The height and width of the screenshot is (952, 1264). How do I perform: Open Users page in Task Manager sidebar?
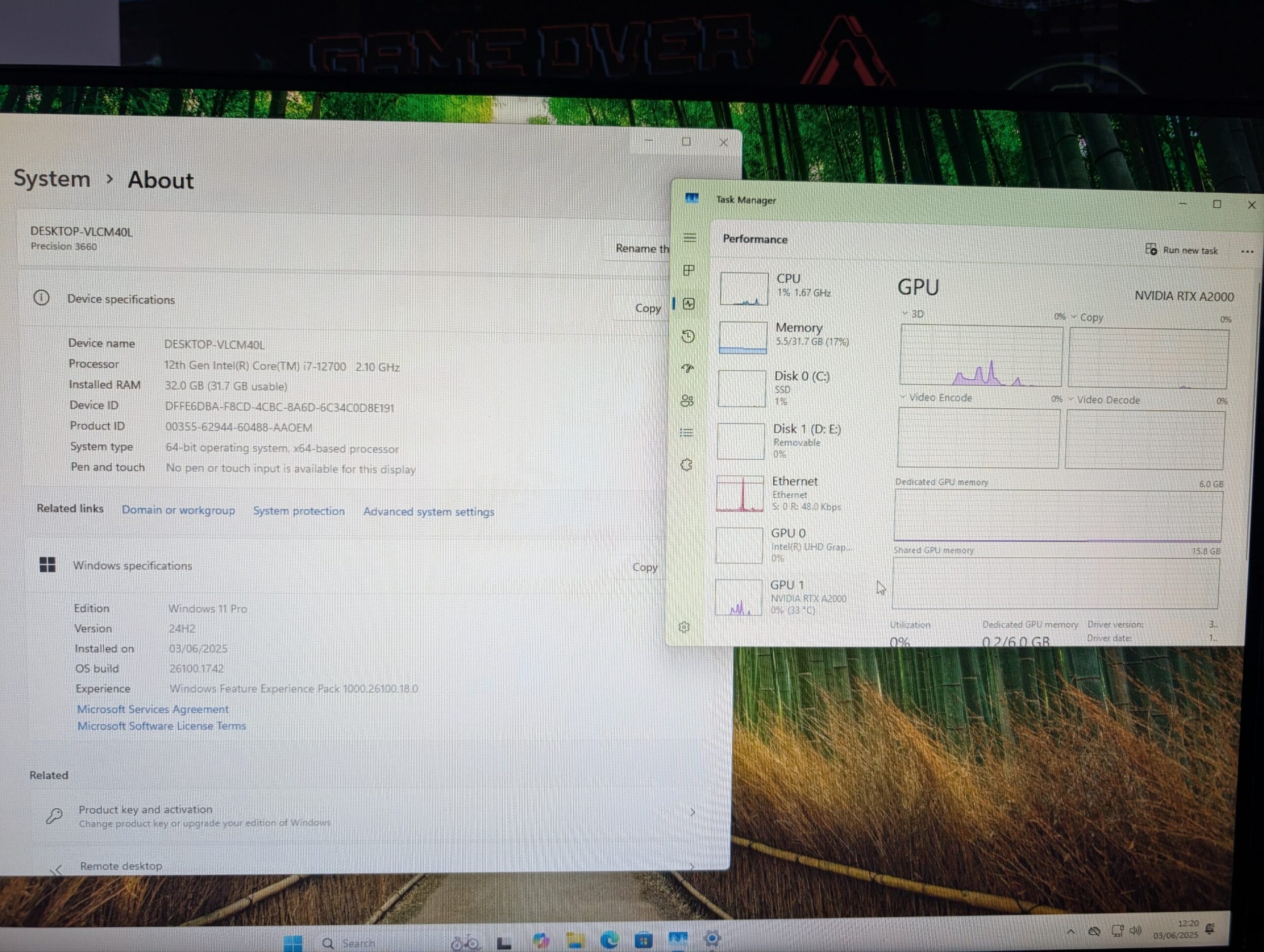[x=687, y=400]
